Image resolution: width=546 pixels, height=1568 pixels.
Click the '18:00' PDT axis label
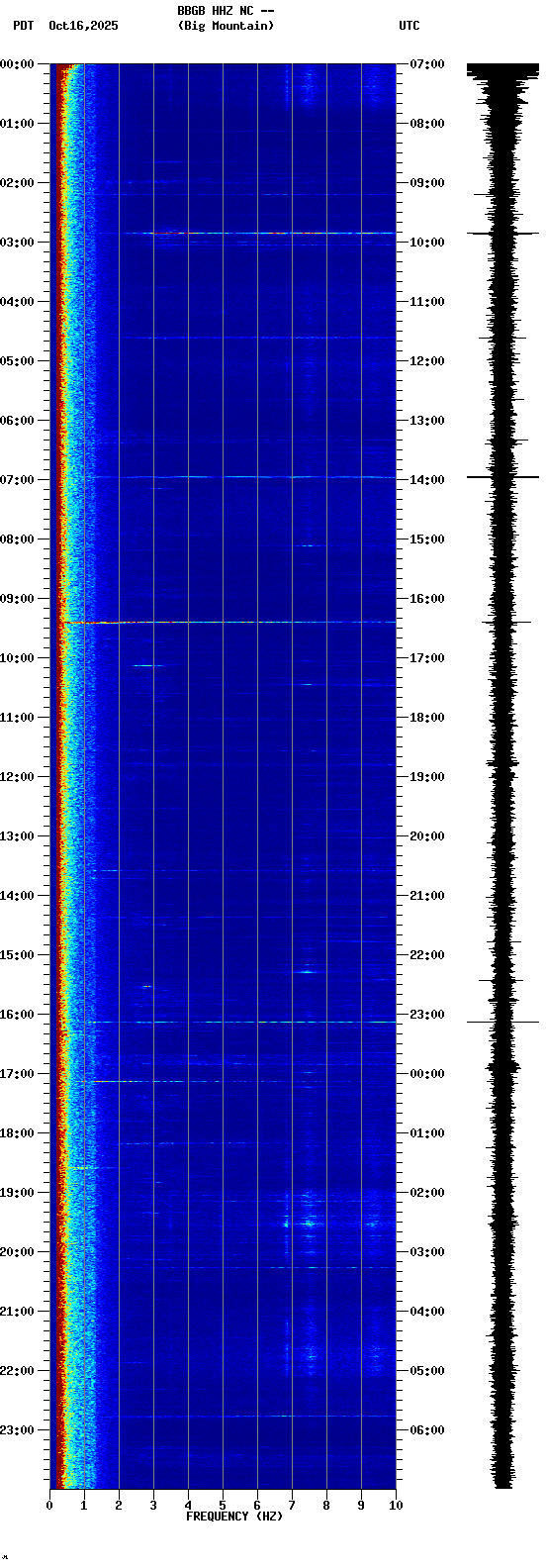18,1133
